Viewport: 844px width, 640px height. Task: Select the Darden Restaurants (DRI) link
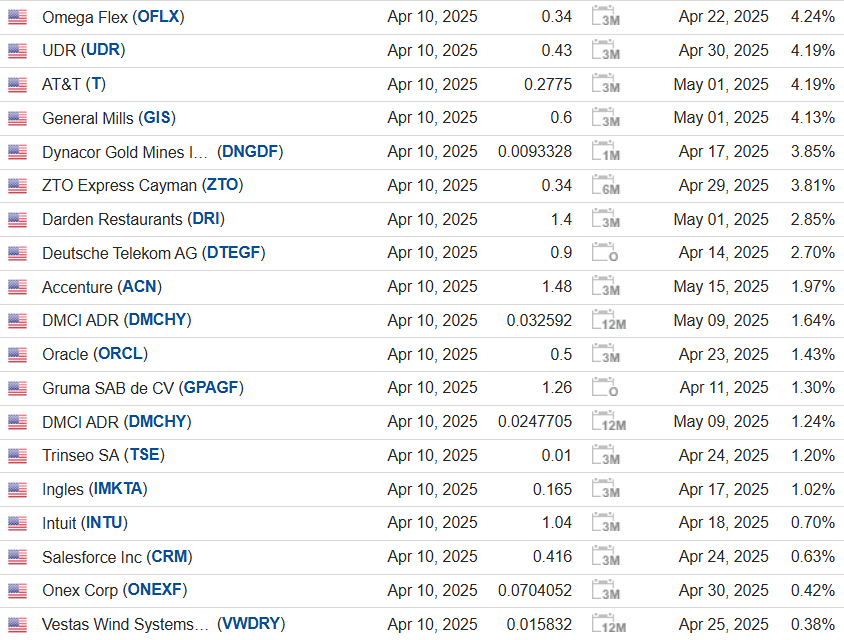(133, 219)
